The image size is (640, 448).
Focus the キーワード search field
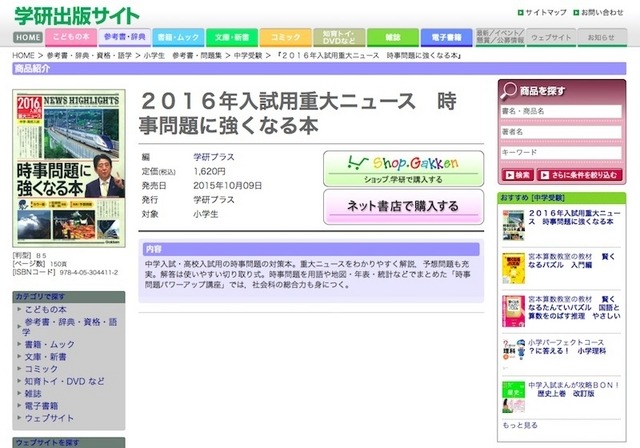[561, 152]
